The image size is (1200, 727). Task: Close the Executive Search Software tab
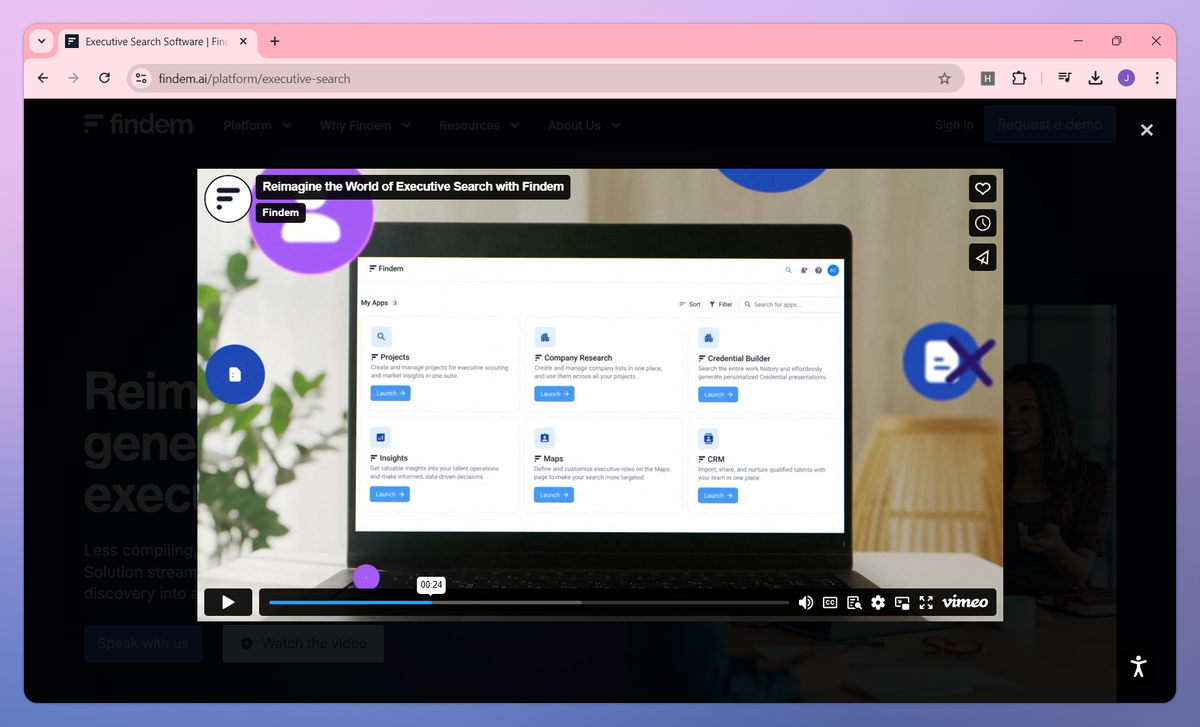(243, 42)
